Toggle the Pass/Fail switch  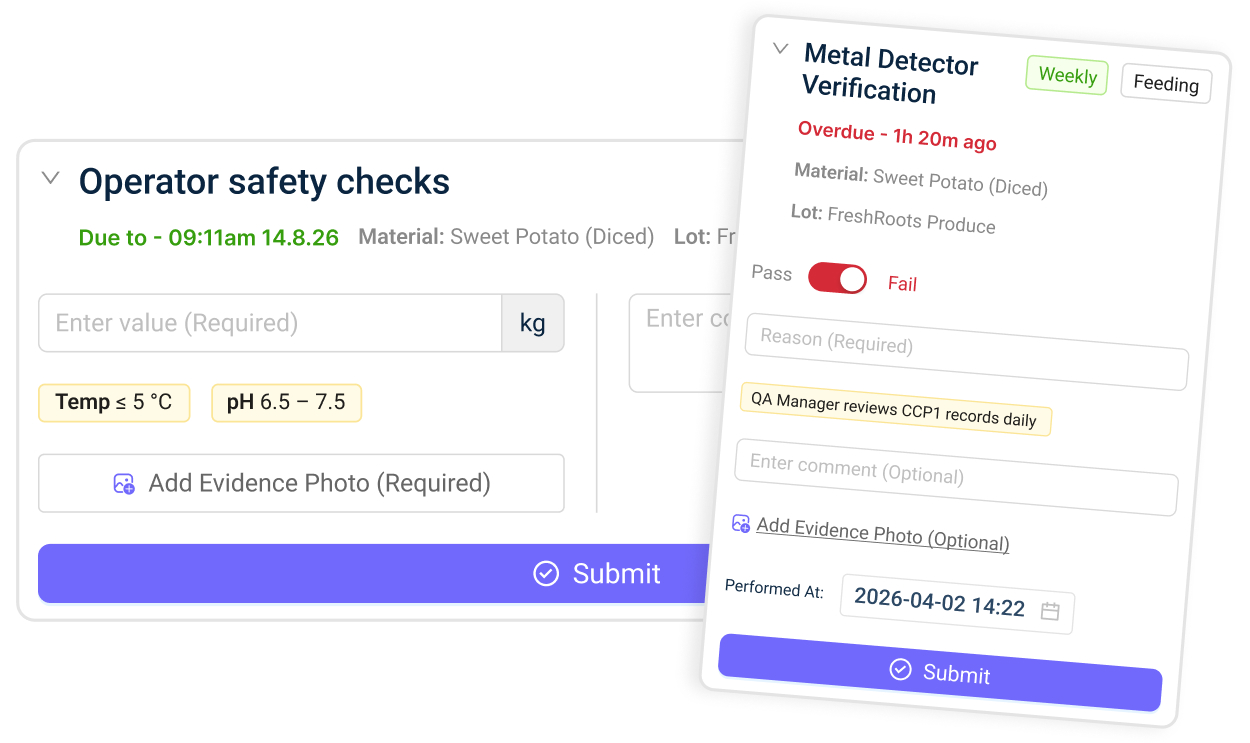838,278
